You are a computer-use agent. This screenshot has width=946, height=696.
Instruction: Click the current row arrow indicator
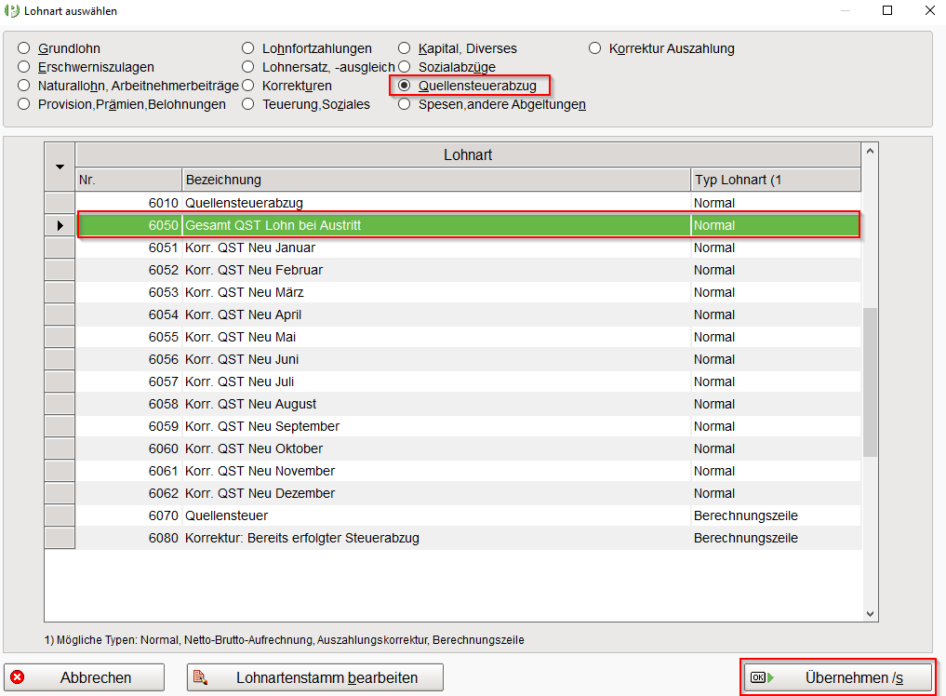[x=60, y=226]
